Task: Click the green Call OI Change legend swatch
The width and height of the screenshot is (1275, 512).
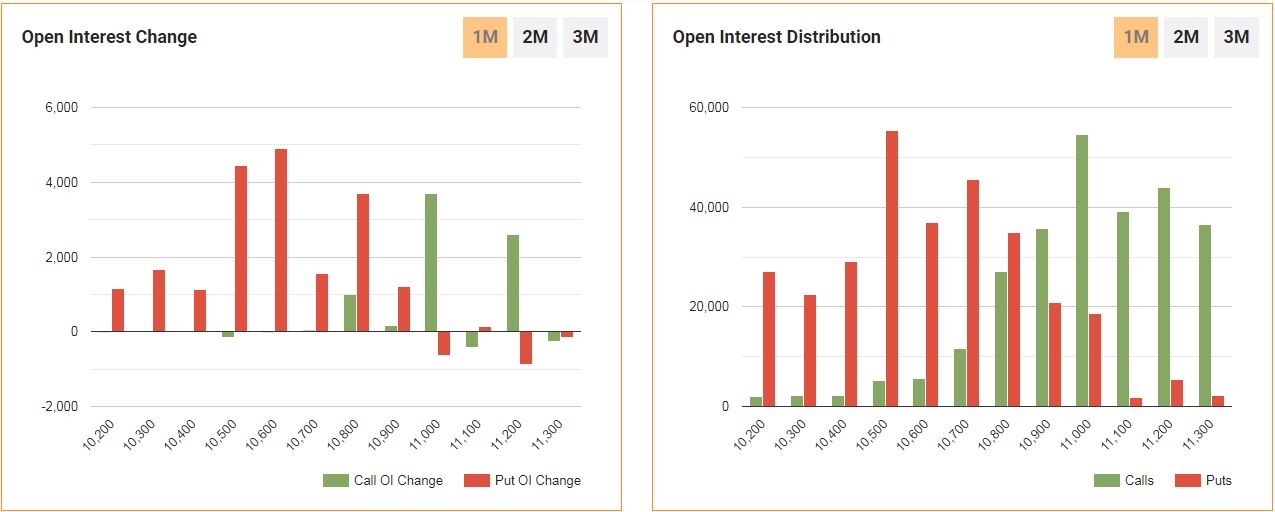Action: pos(335,481)
